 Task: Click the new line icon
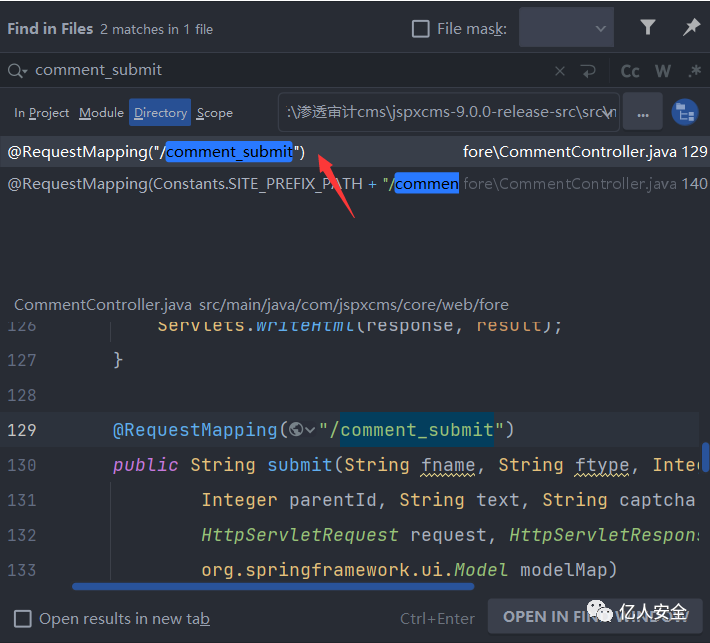[x=588, y=71]
